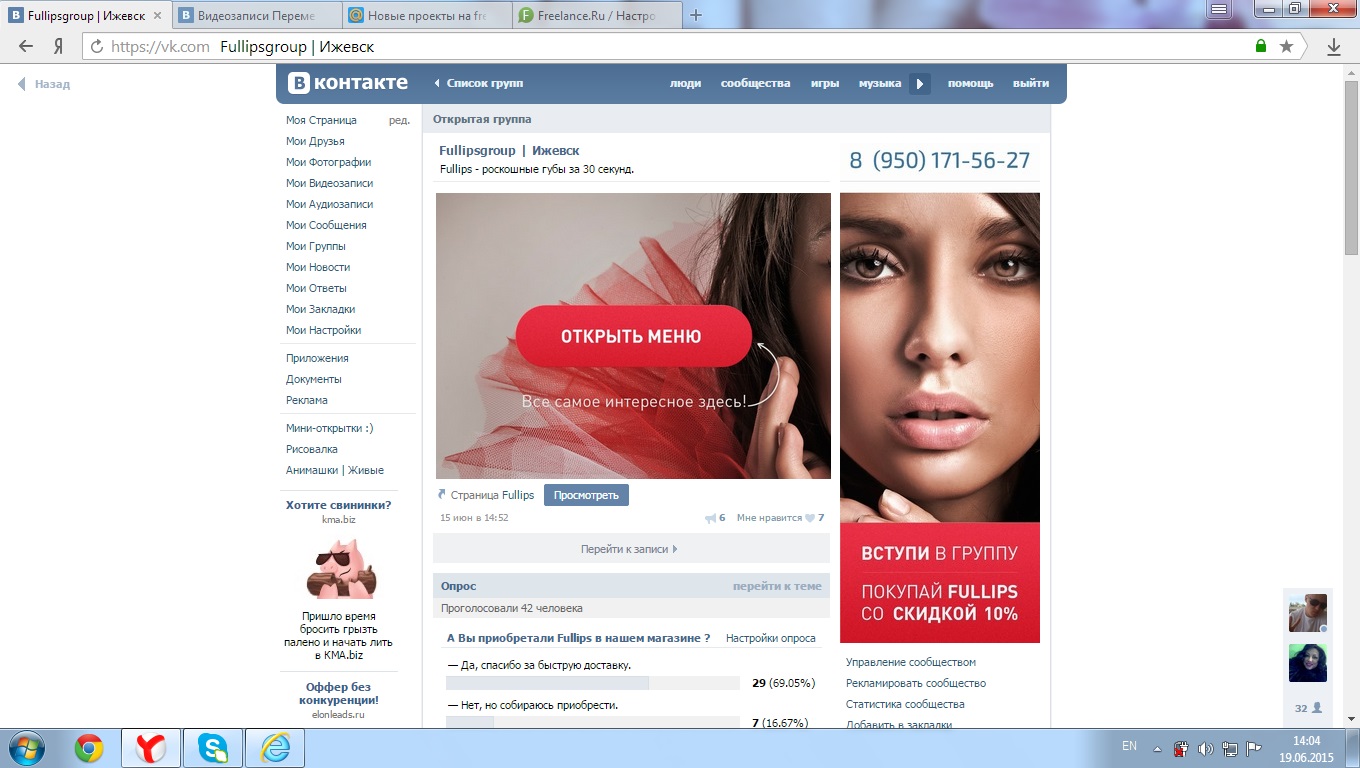Viewport: 1360px width, 768px height.
Task: Open the browser downloads arrow icon
Action: tap(1334, 47)
